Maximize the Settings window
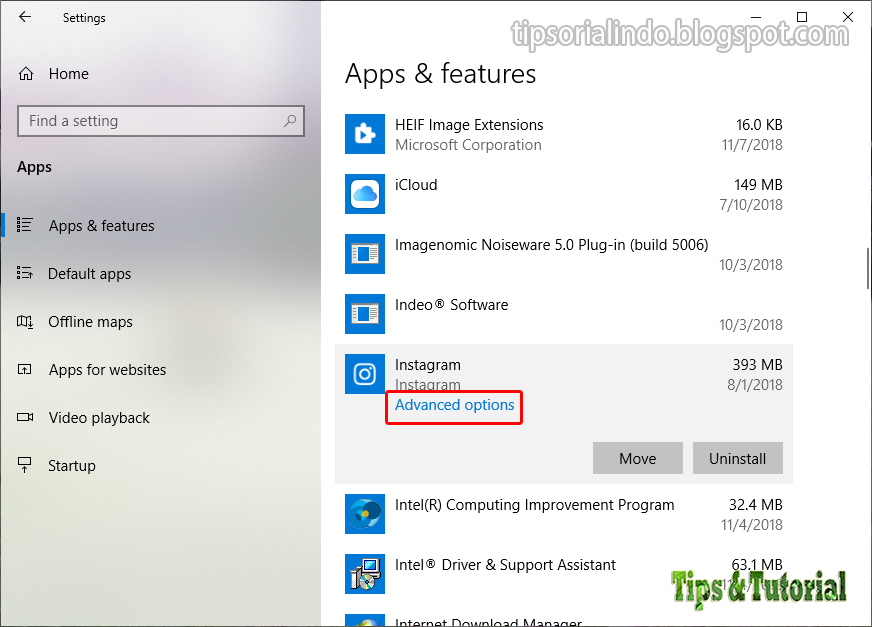Screen dimensions: 872x627 pos(802,17)
